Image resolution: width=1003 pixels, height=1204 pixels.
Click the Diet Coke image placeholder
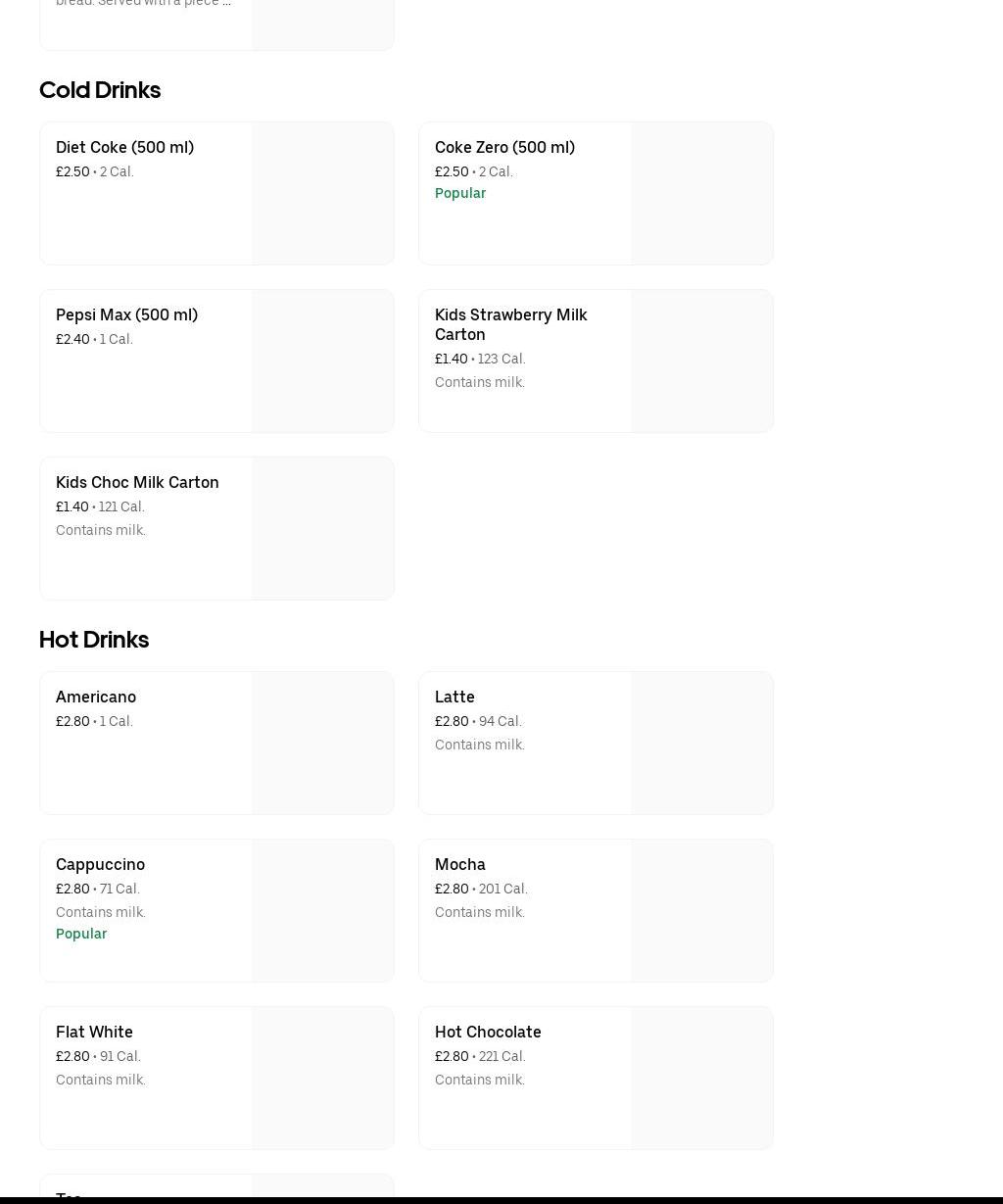pyautogui.click(x=322, y=193)
